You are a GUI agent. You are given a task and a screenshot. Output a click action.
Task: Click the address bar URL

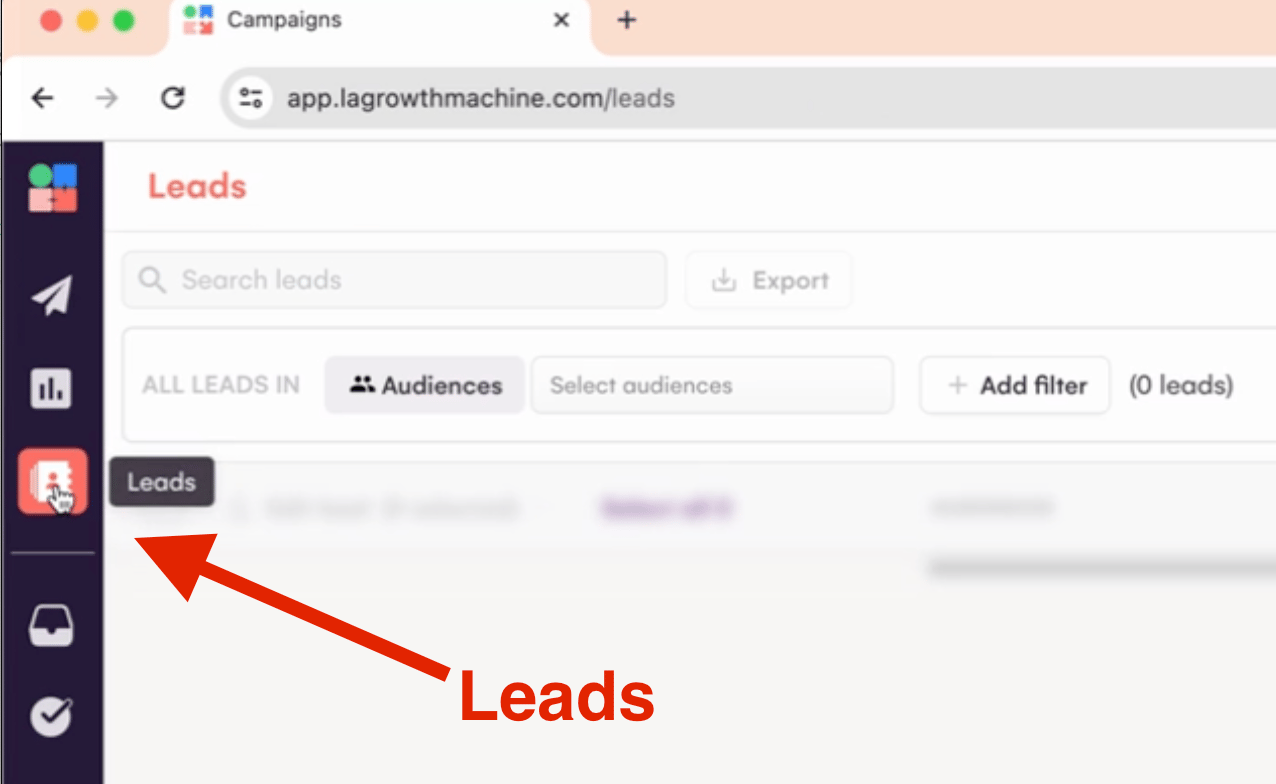[481, 99]
